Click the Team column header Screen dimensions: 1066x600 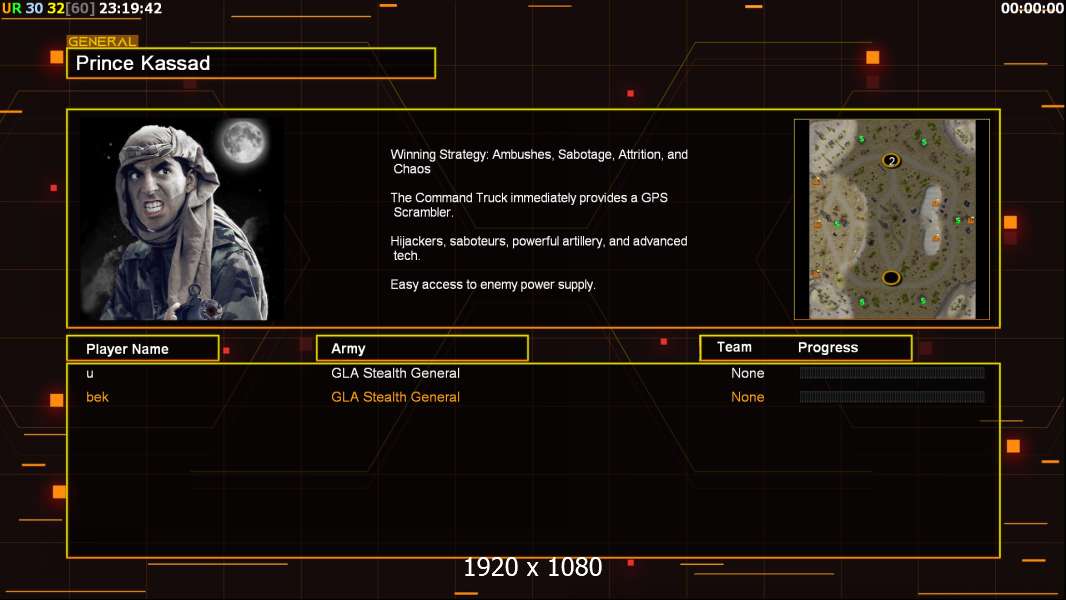pos(734,347)
